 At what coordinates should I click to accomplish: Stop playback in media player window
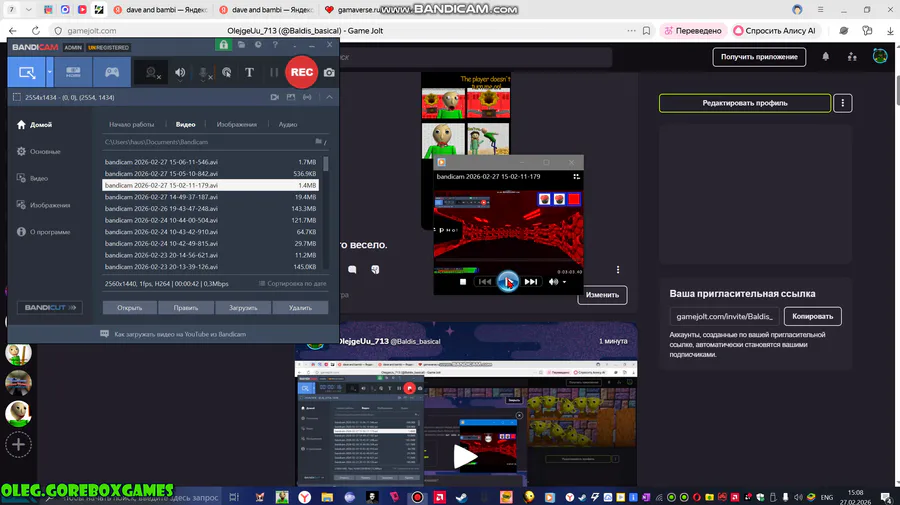coord(463,282)
